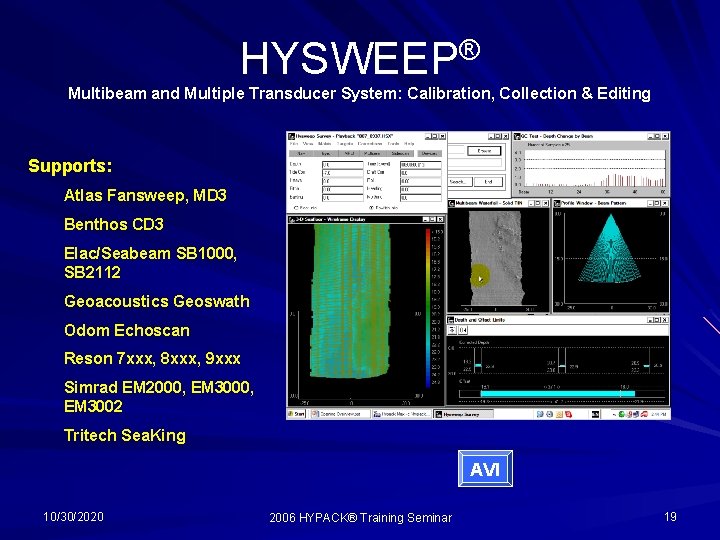The image size is (720, 540).
Task: Open the File menu in Hysweep Survey
Action: [294, 144]
